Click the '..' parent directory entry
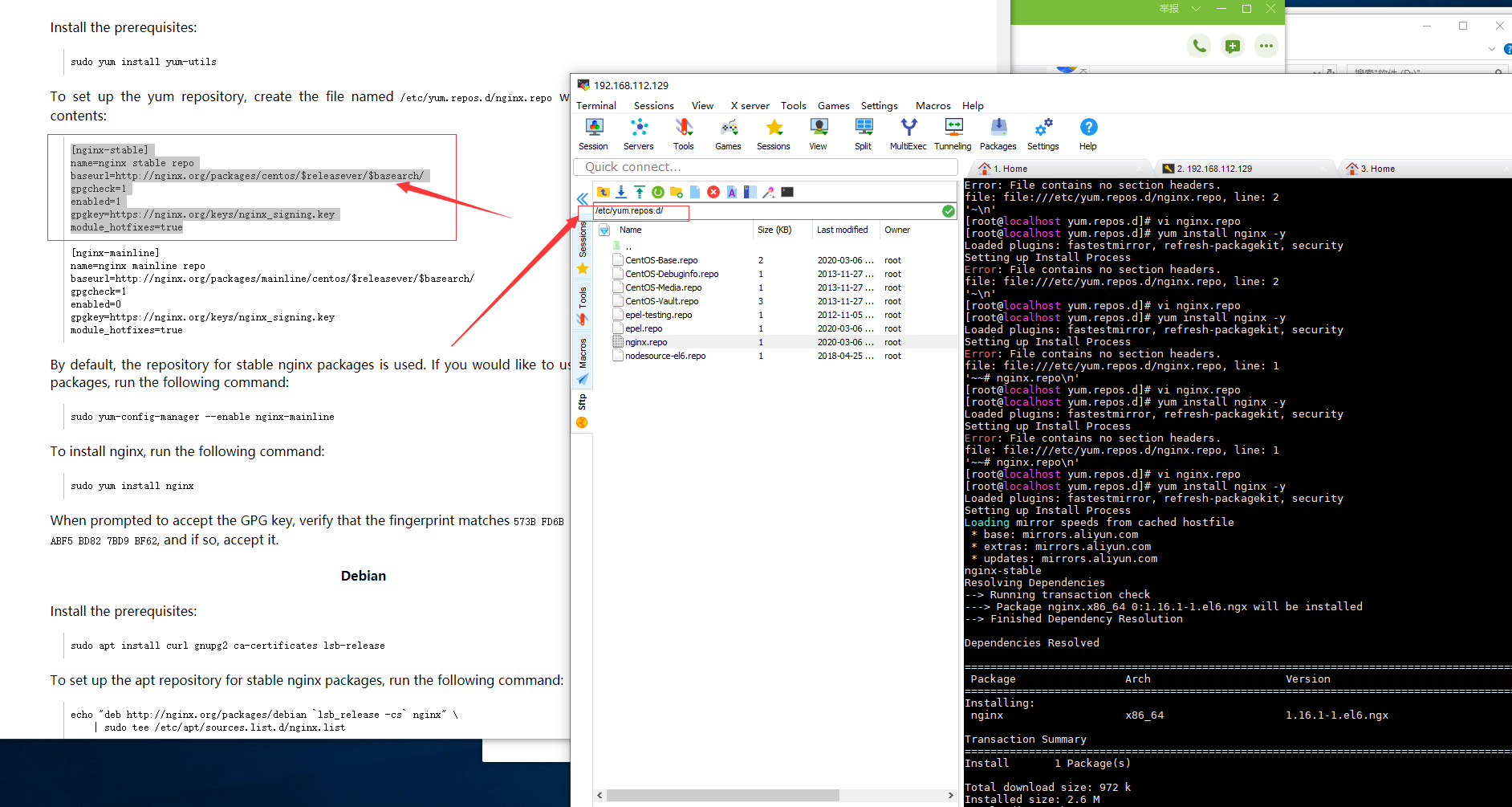 629,247
